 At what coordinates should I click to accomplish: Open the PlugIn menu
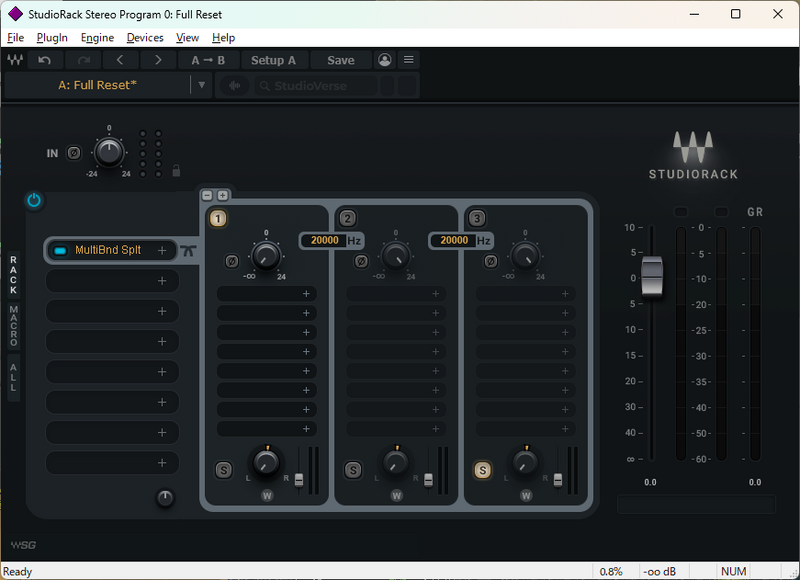click(51, 37)
